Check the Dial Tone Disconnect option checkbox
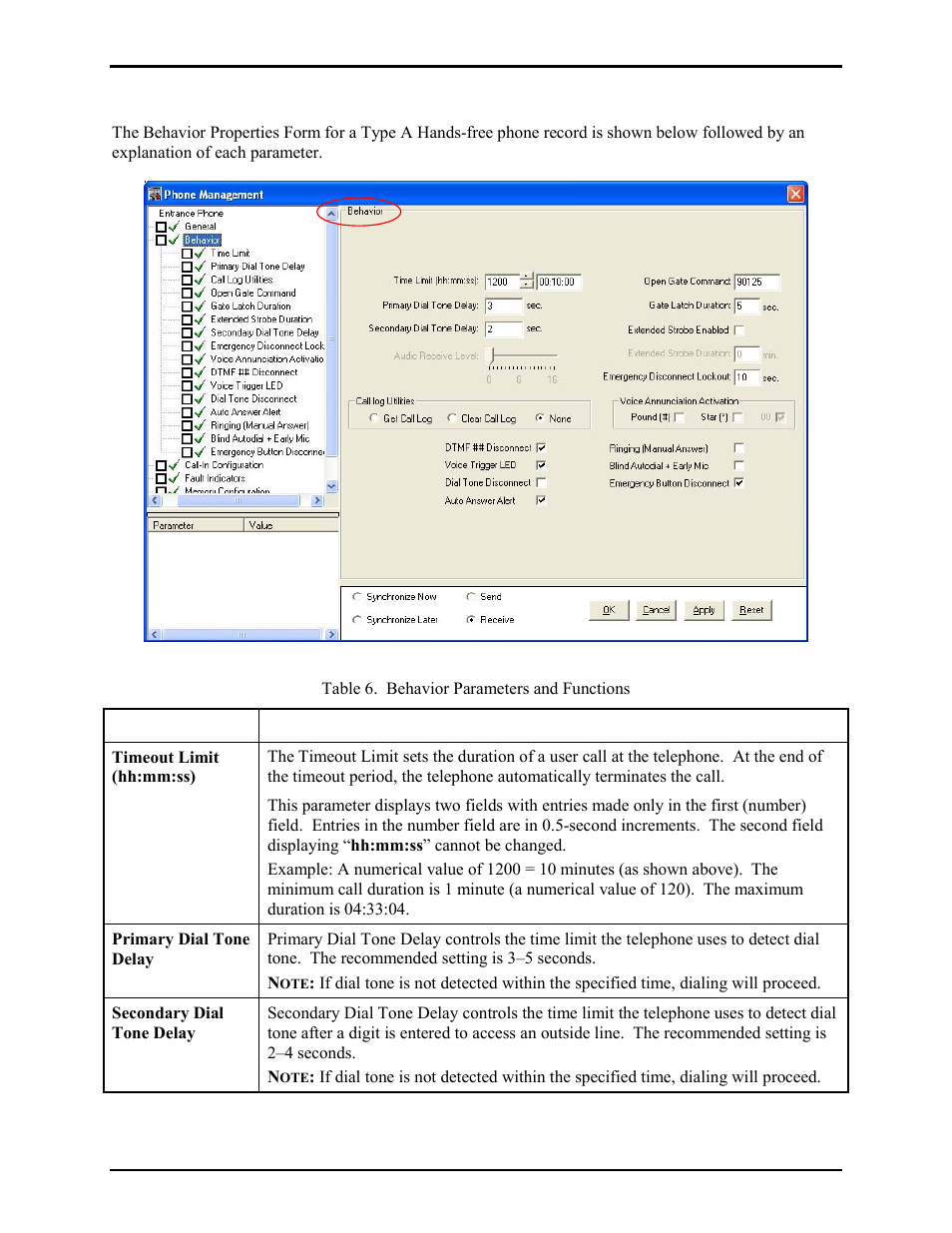The image size is (952, 1233). [541, 482]
